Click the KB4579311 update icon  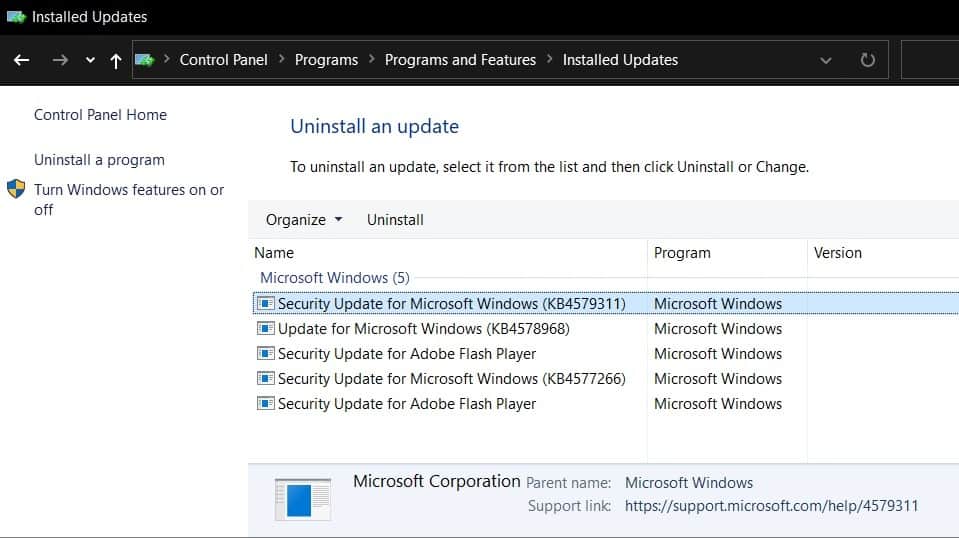pos(265,303)
